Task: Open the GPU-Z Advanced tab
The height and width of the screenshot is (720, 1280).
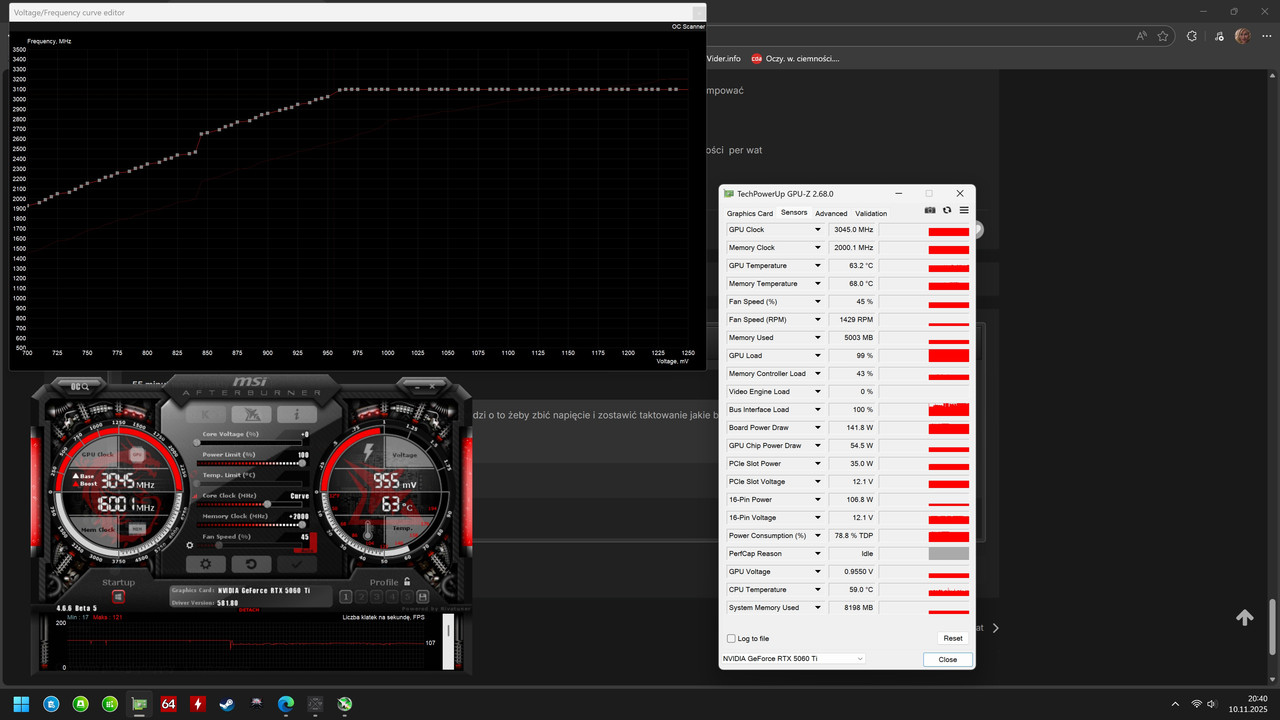Action: [x=831, y=213]
